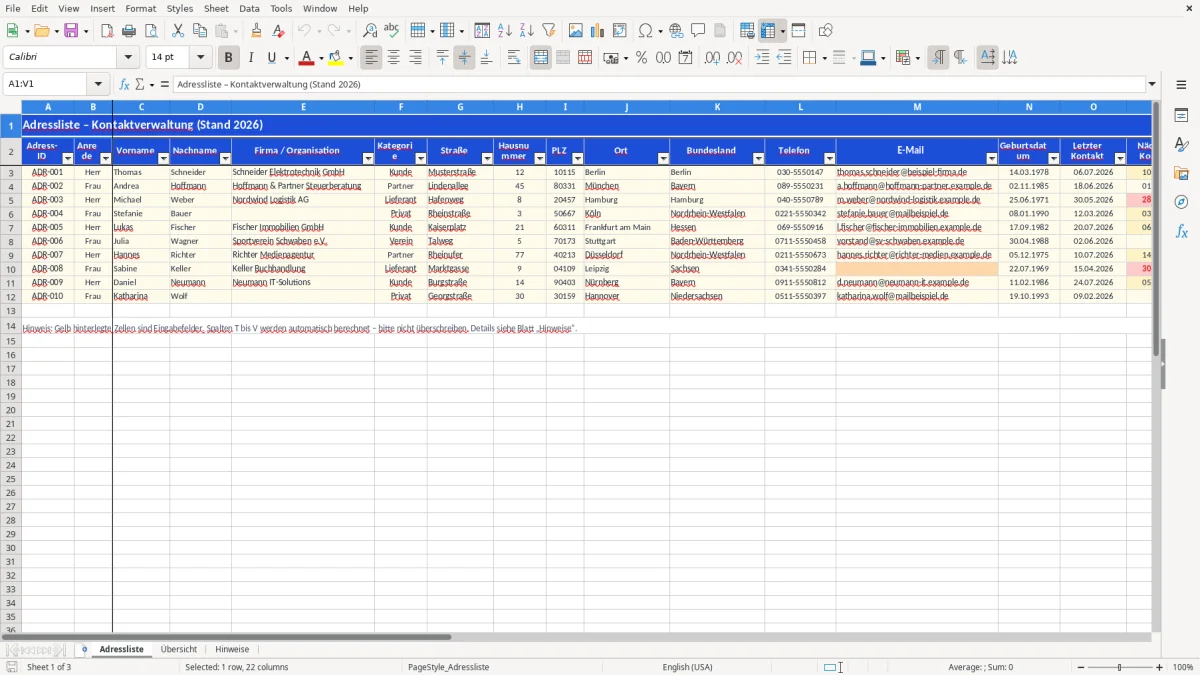Image resolution: width=1200 pixels, height=675 pixels.
Task: Toggle Left-To-Right text direction
Action: tap(938, 58)
